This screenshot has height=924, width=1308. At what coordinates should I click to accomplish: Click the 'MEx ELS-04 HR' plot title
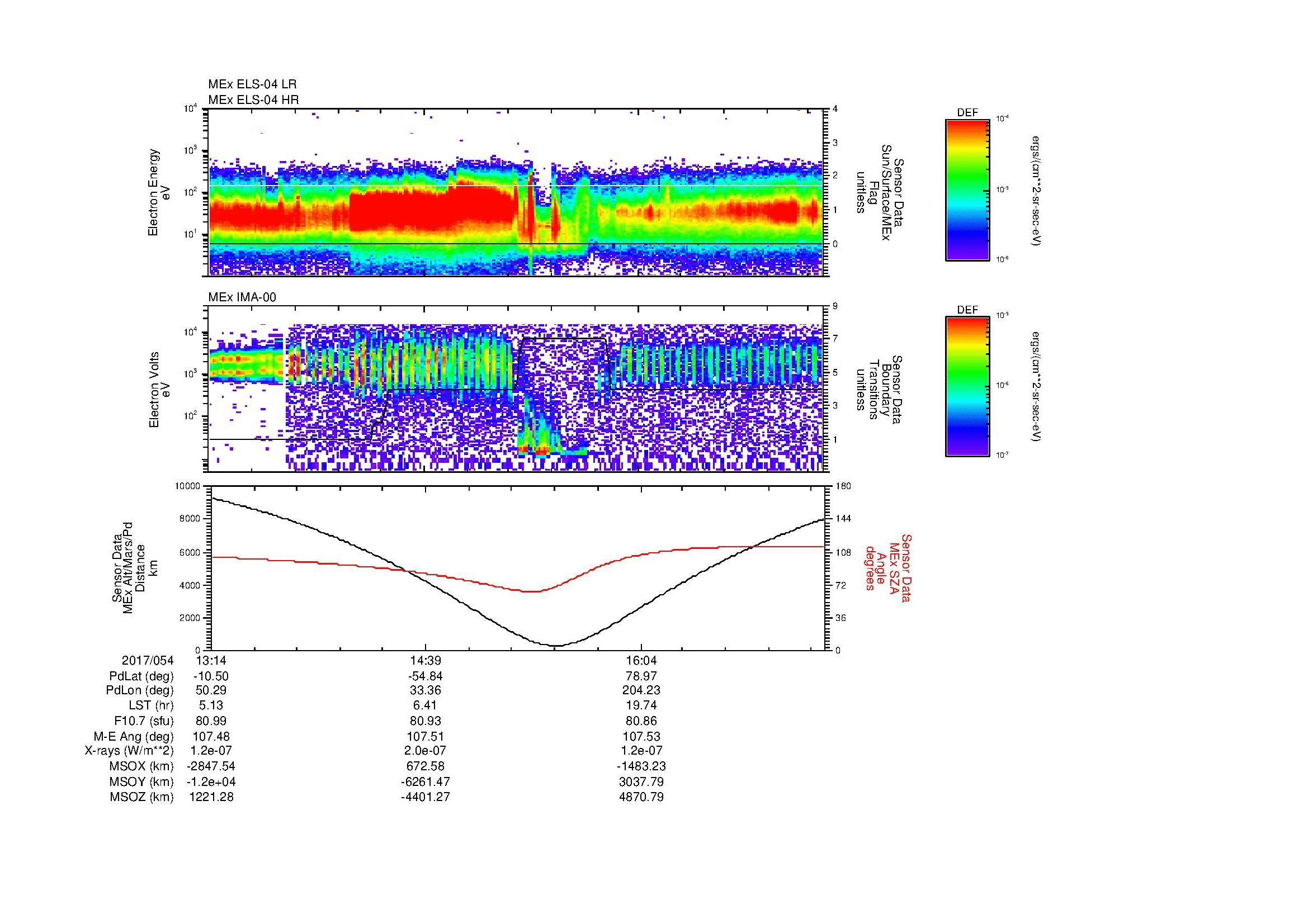pyautogui.click(x=253, y=99)
